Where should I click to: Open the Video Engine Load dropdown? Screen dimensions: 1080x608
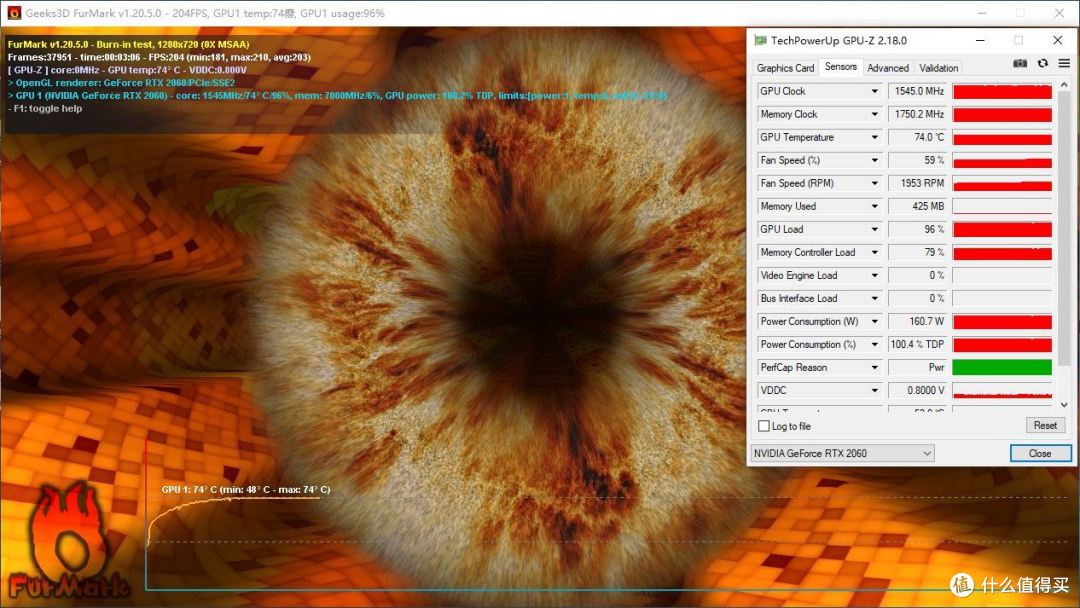874,275
